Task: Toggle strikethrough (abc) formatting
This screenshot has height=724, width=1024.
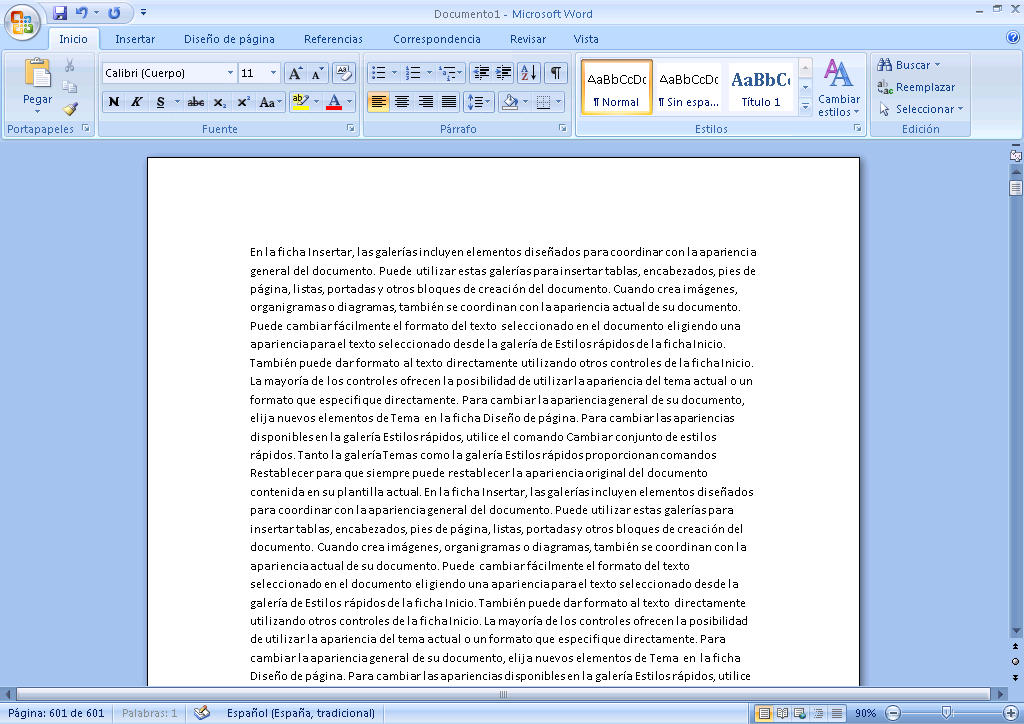Action: click(196, 102)
